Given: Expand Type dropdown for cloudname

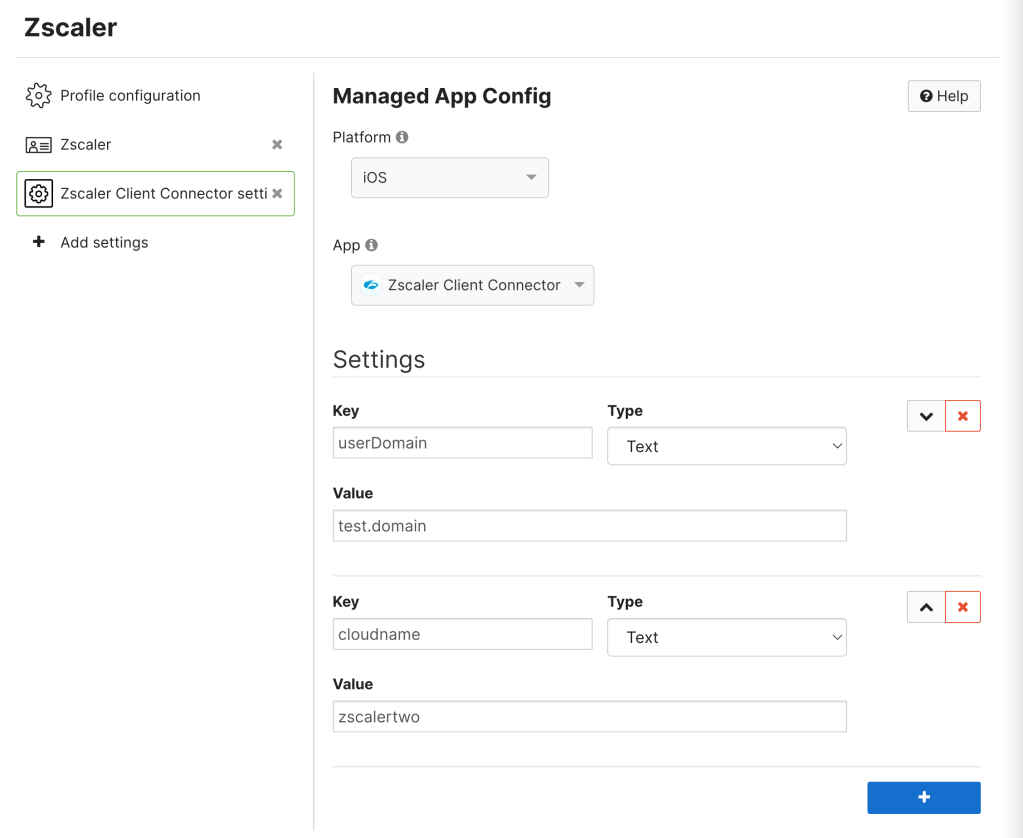Looking at the screenshot, I should pos(726,637).
